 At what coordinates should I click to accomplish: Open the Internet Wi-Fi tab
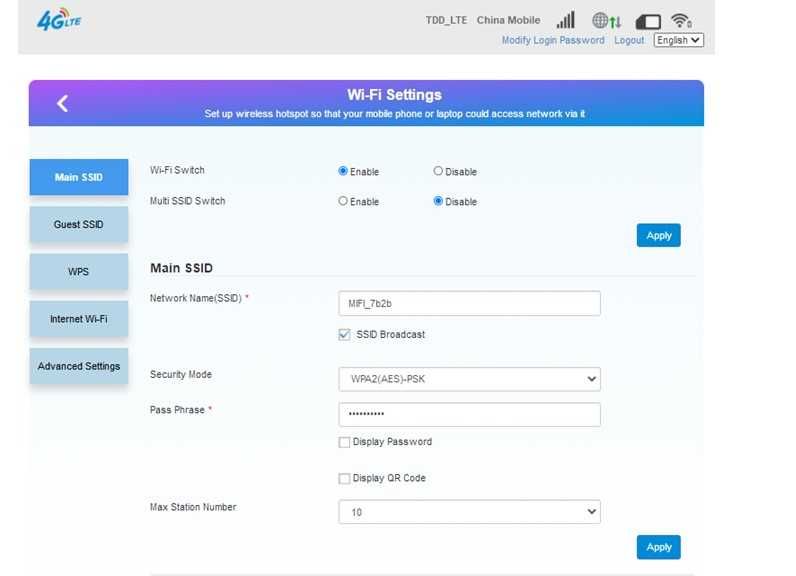click(79, 319)
